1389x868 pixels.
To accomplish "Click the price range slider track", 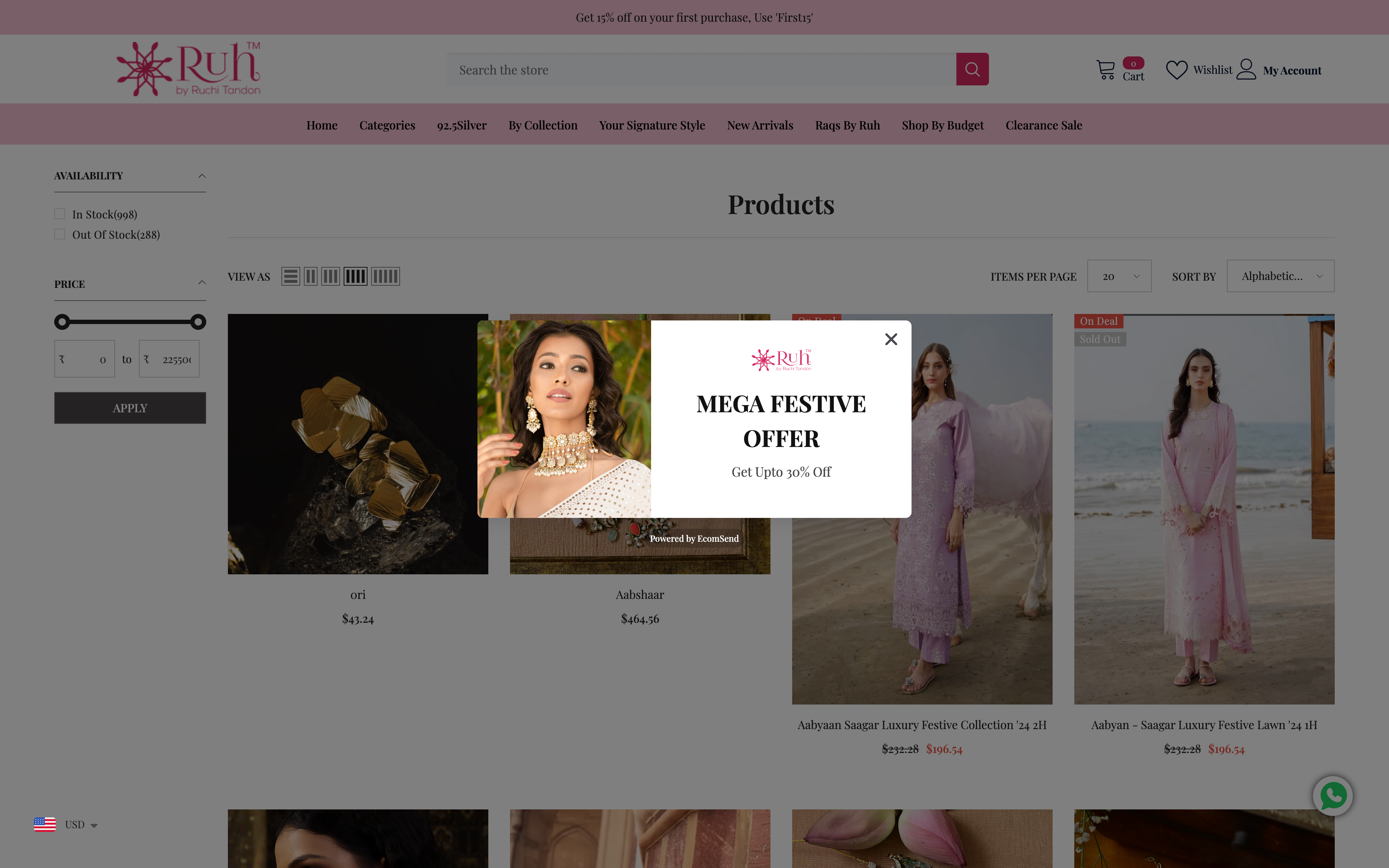I will tap(130, 322).
